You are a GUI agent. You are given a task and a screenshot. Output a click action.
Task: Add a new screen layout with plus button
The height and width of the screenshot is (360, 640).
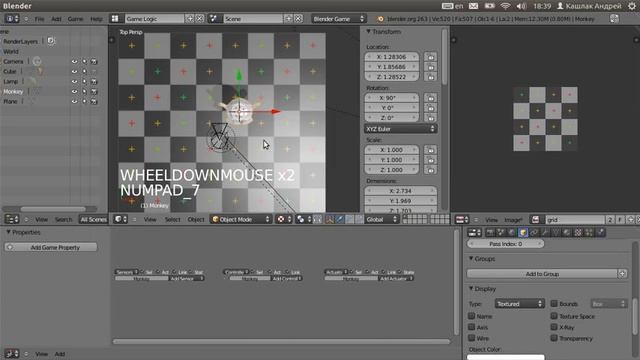point(190,18)
